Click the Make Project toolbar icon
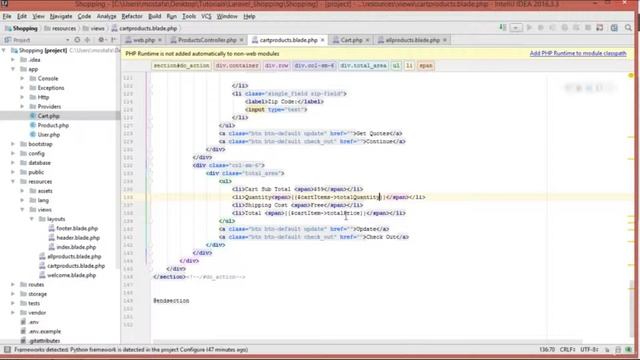 (503, 28)
